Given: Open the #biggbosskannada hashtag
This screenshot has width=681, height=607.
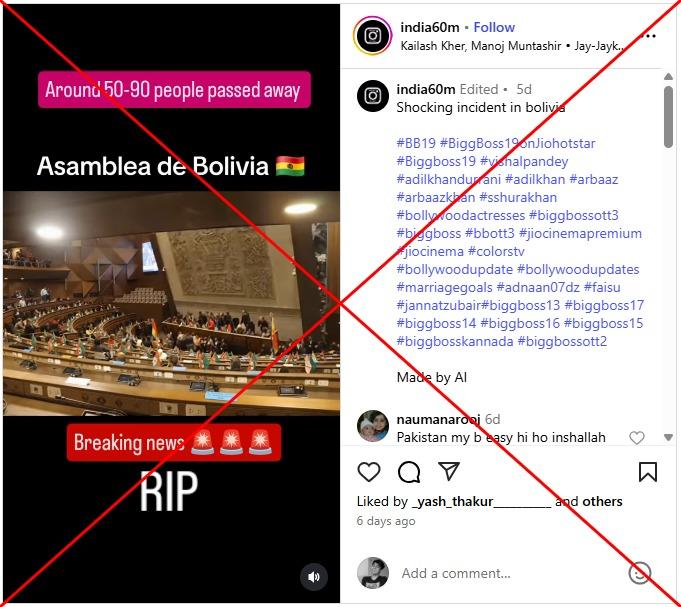Looking at the screenshot, I should pyautogui.click(x=455, y=341).
